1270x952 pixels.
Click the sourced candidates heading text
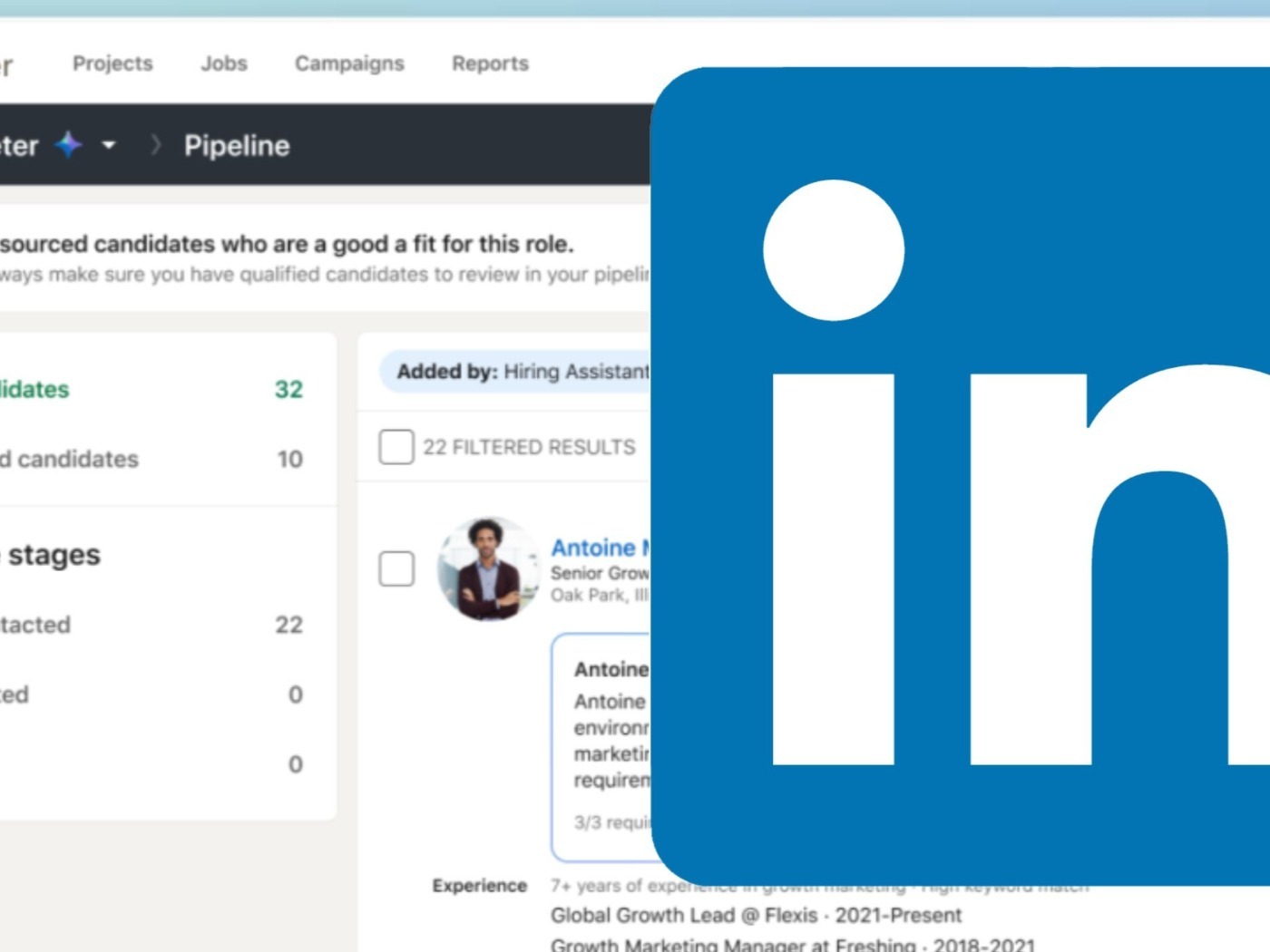[287, 244]
